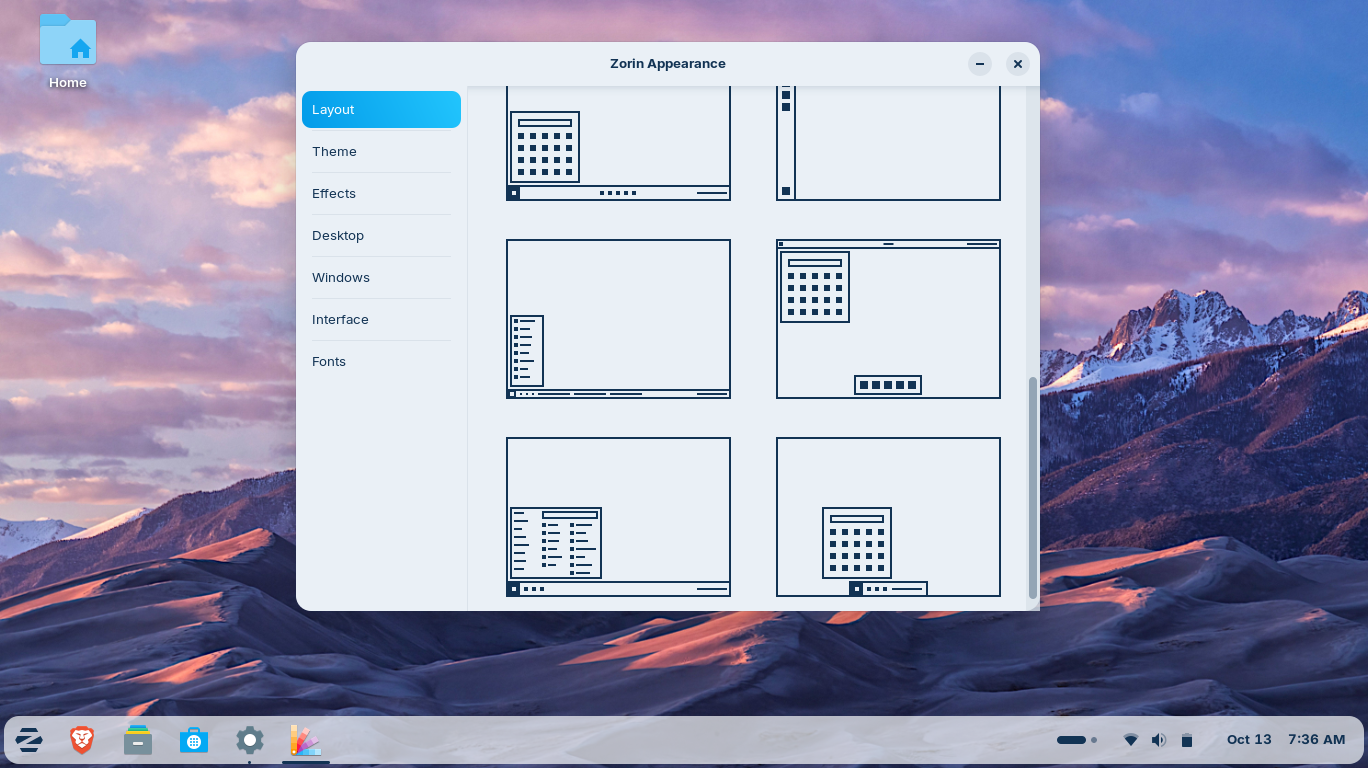Click the battery indicator in the tray
1368x768 pixels.
[1186, 740]
